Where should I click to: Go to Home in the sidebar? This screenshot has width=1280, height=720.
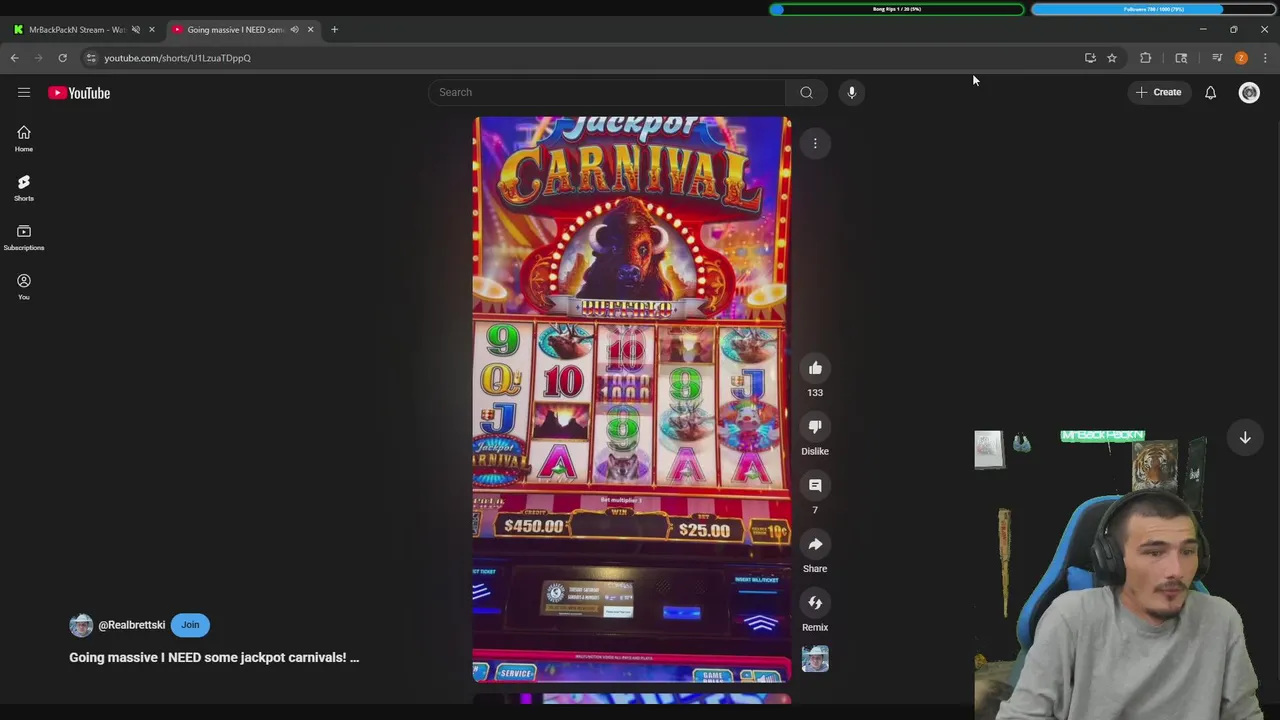(24, 139)
